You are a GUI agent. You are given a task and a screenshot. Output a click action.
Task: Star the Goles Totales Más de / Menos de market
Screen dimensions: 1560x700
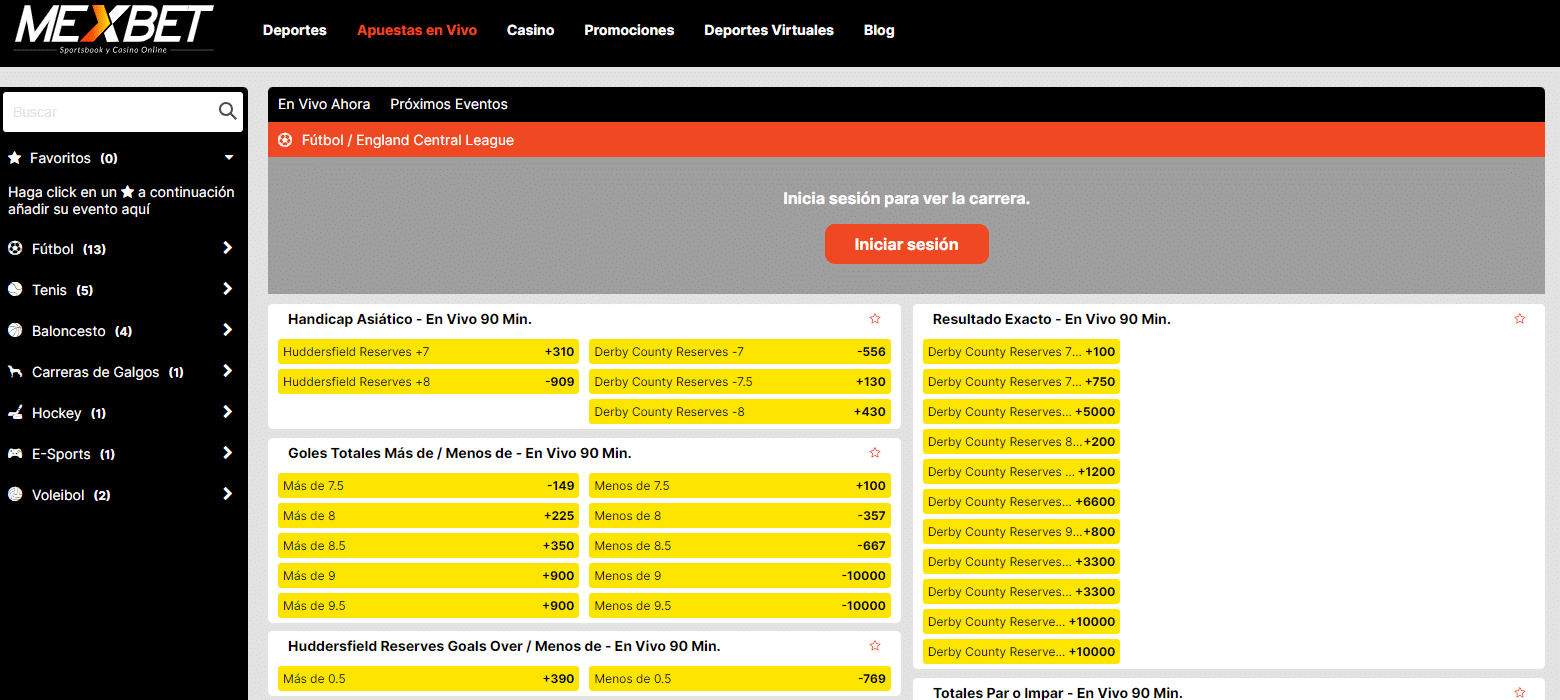coord(875,452)
